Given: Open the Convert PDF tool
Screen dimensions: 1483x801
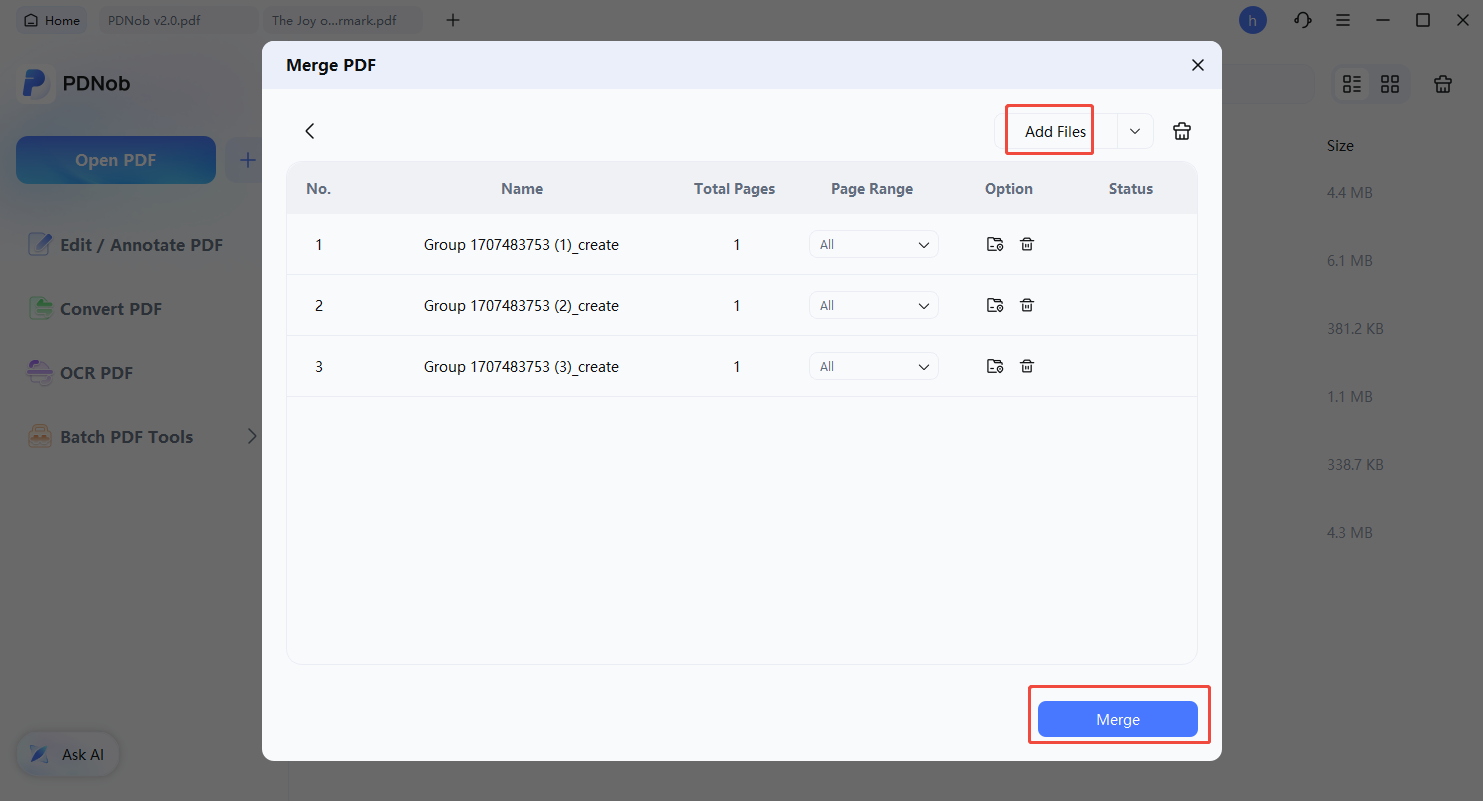Looking at the screenshot, I should [x=109, y=309].
